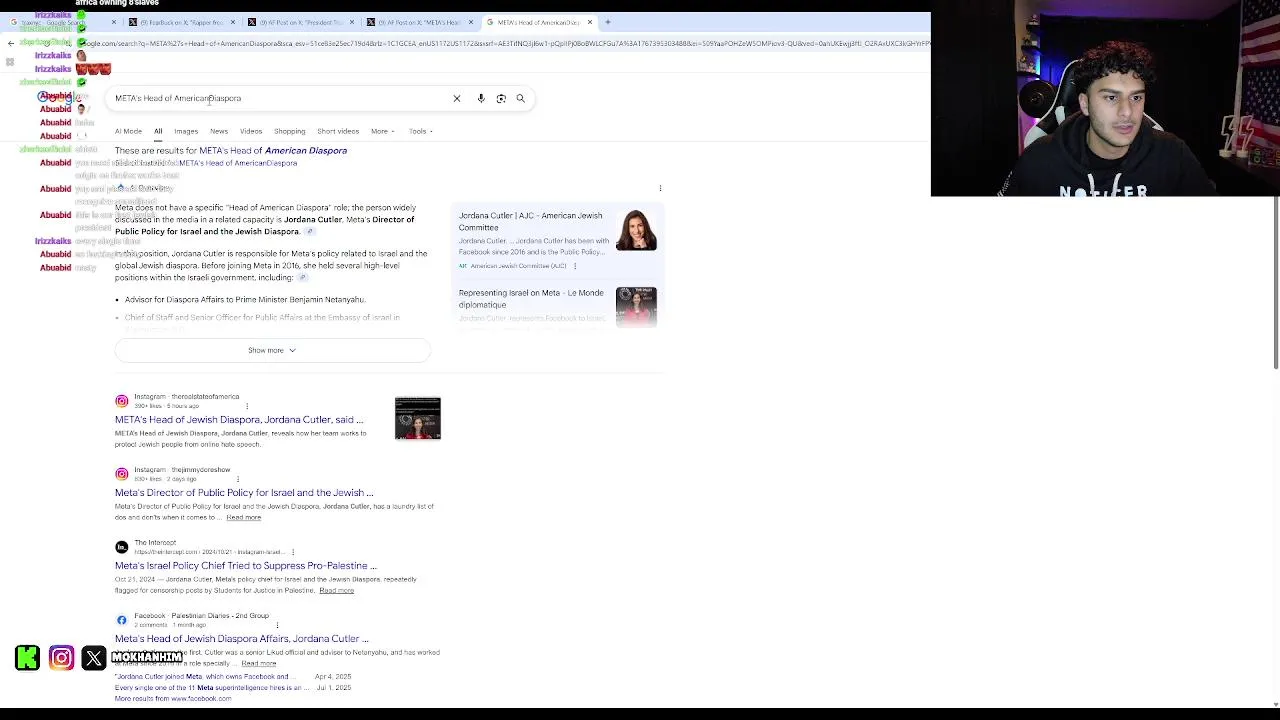The height and width of the screenshot is (720, 1280).
Task: Click Read more under The Intercept result
Action: (x=336, y=590)
